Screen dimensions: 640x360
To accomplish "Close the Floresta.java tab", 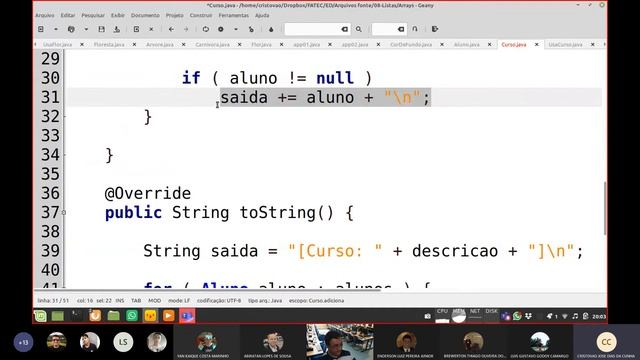I will click(x=134, y=44).
